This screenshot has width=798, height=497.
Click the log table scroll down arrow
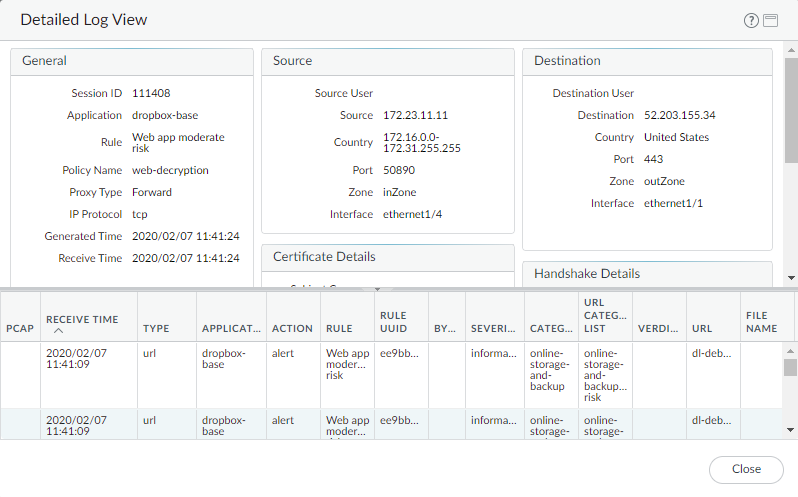coord(791,430)
